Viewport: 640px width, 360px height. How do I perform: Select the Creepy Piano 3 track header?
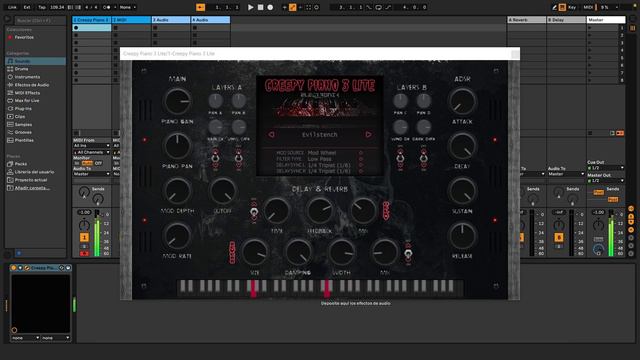[91, 20]
